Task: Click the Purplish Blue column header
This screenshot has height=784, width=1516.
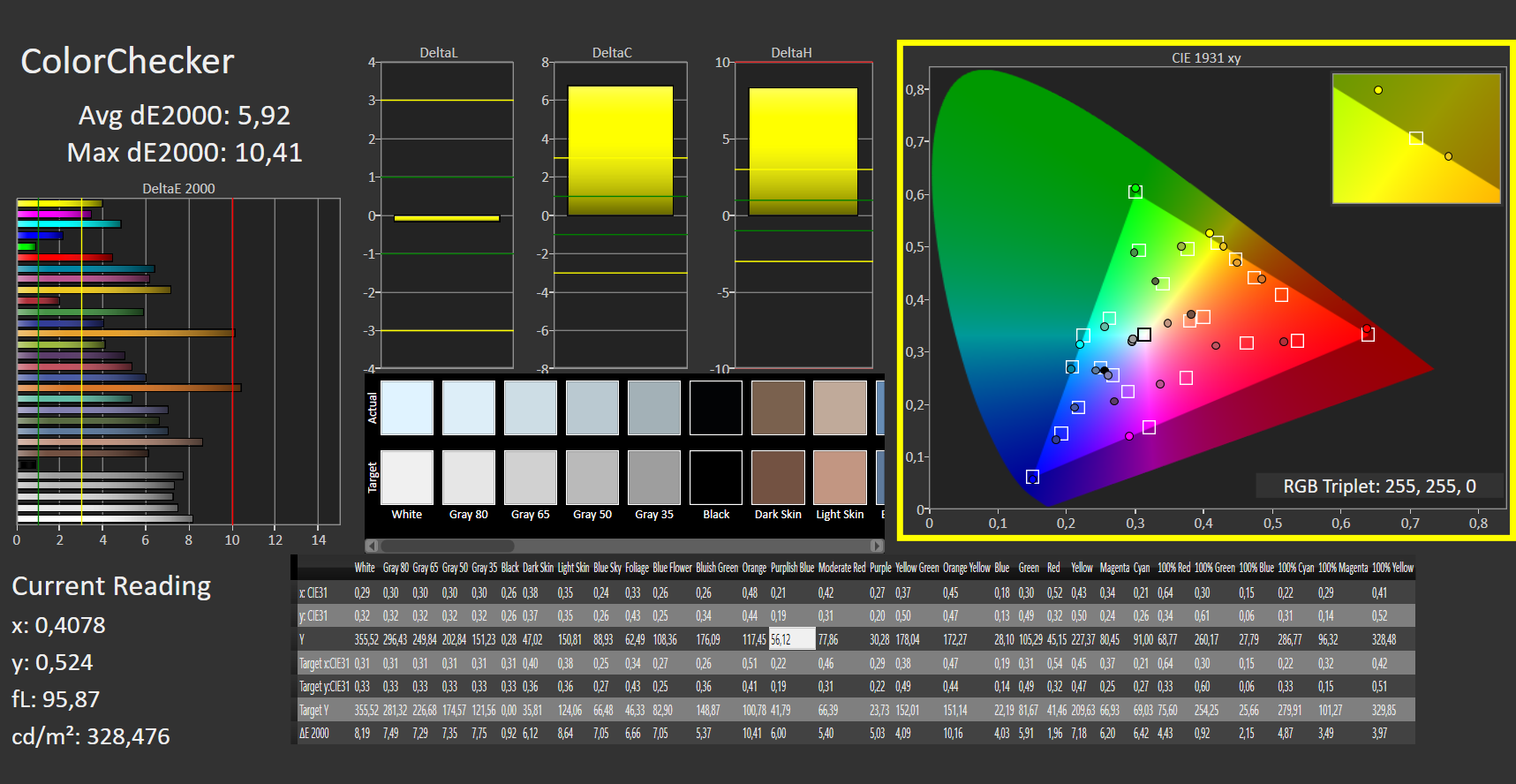Action: (x=792, y=568)
